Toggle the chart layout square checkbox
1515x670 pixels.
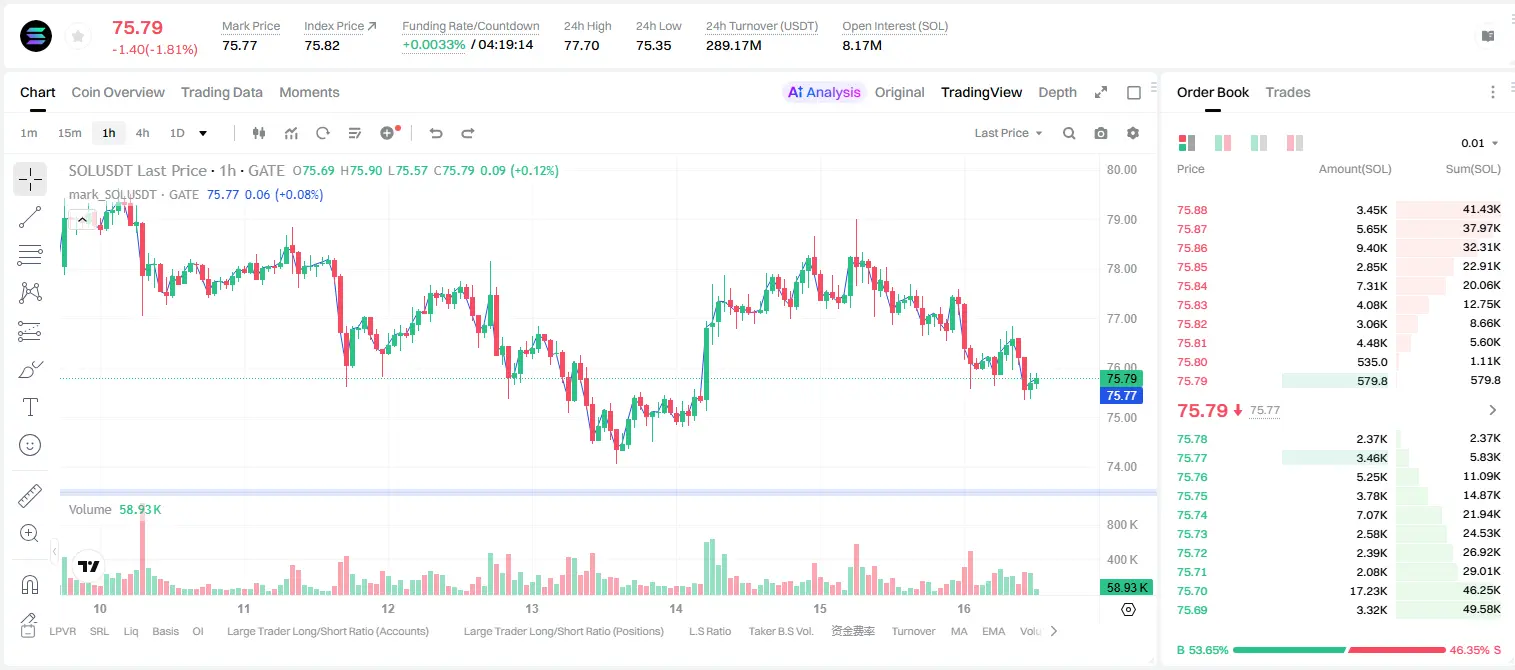point(1134,93)
